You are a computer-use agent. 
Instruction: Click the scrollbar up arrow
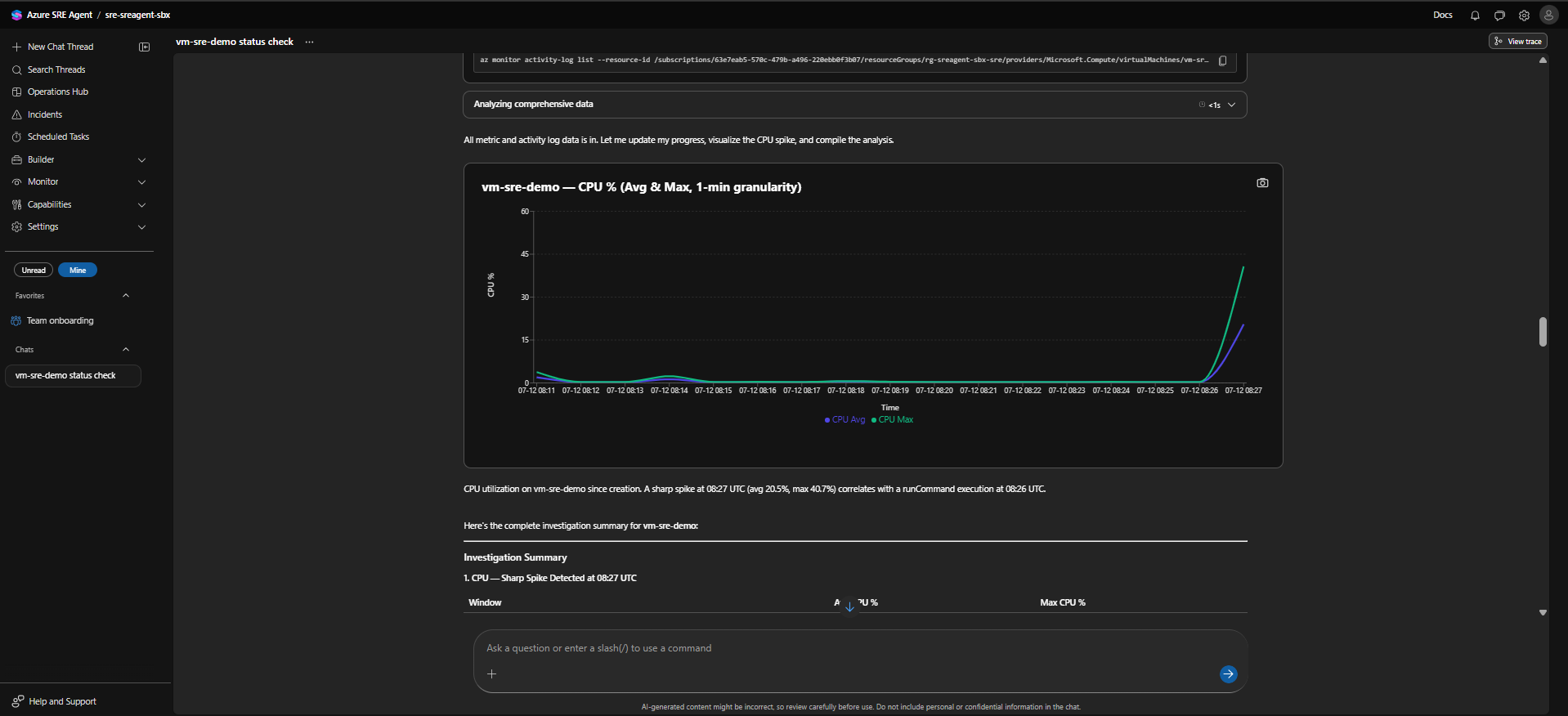tap(1543, 60)
